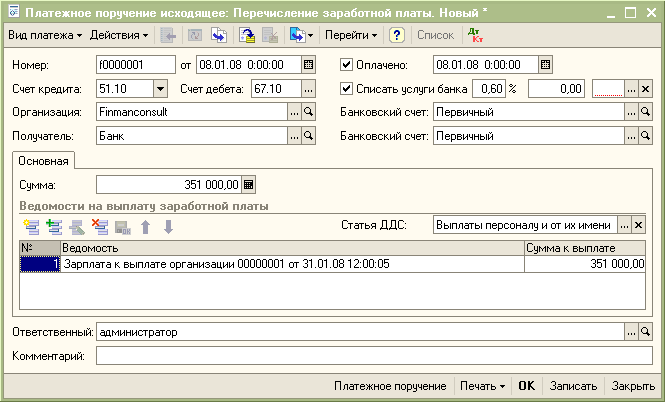Viewport: 665px width, 402px height.
Task: Click the post document icon with yellow stack
Action: point(247,36)
